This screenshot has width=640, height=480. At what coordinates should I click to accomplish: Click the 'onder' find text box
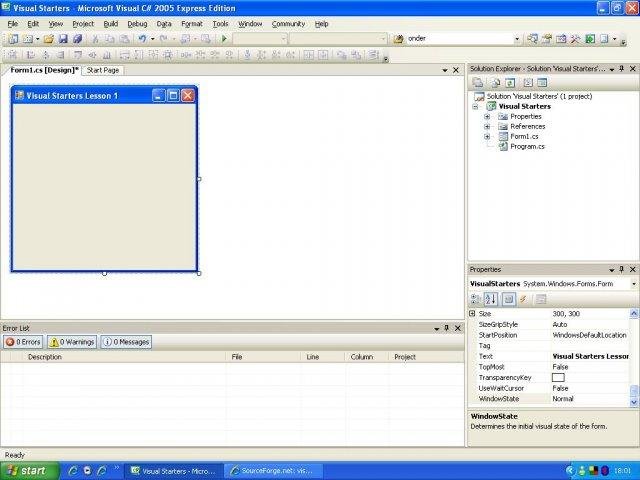click(x=459, y=39)
